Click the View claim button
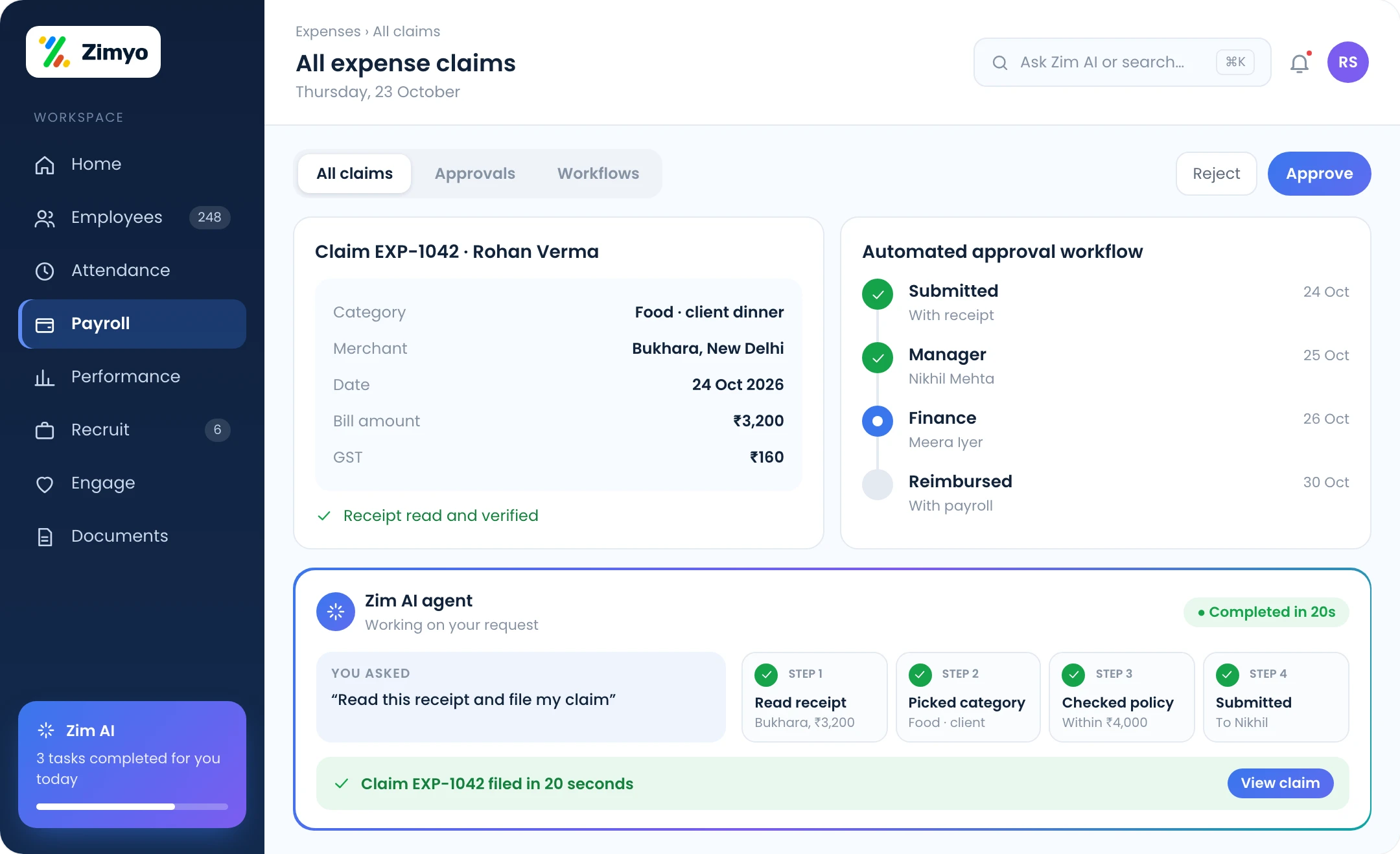Screen dimensions: 1400x854 point(1280,783)
